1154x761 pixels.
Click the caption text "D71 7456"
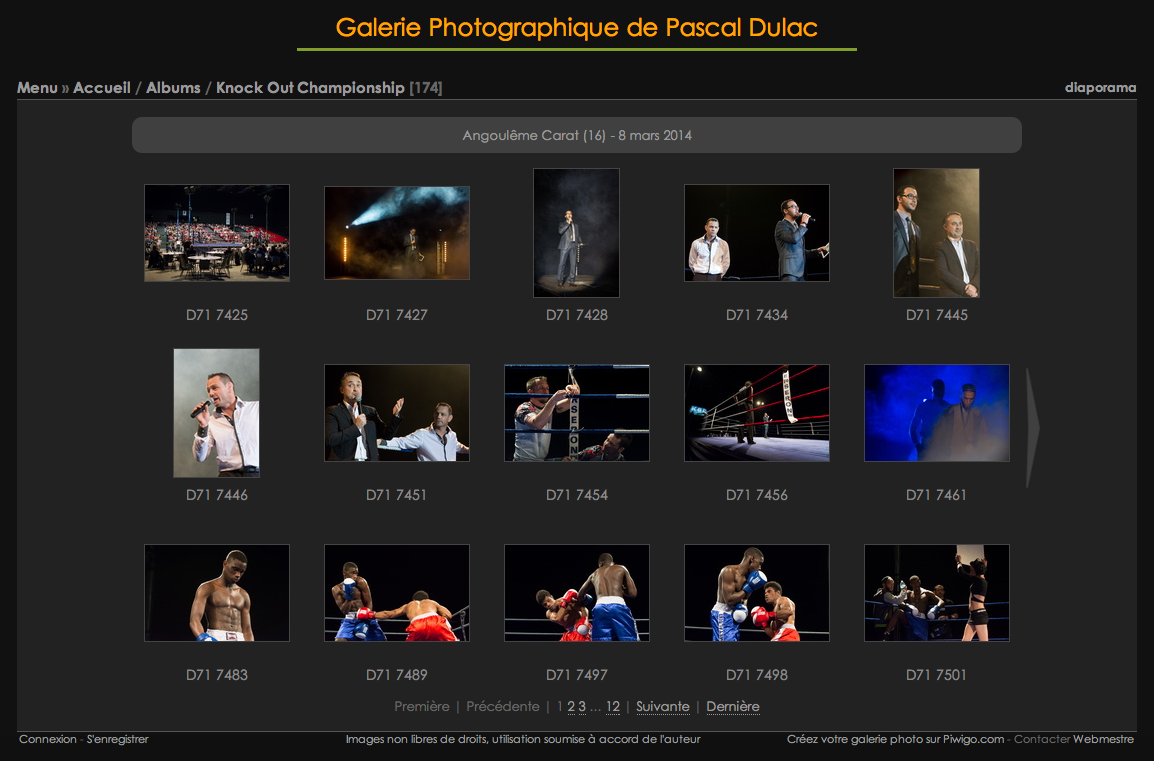pyautogui.click(x=757, y=495)
